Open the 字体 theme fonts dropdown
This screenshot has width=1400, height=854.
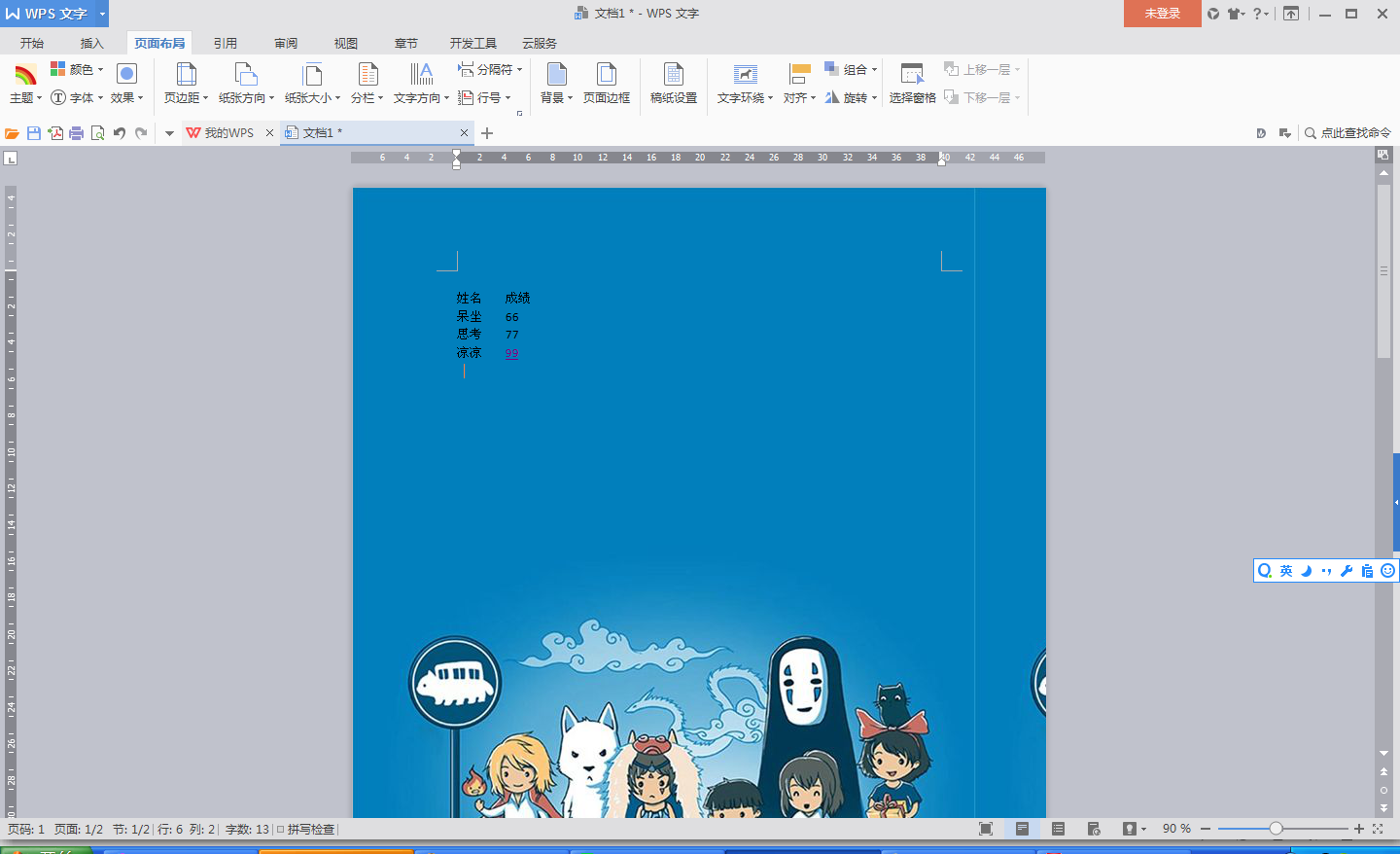[x=77, y=97]
